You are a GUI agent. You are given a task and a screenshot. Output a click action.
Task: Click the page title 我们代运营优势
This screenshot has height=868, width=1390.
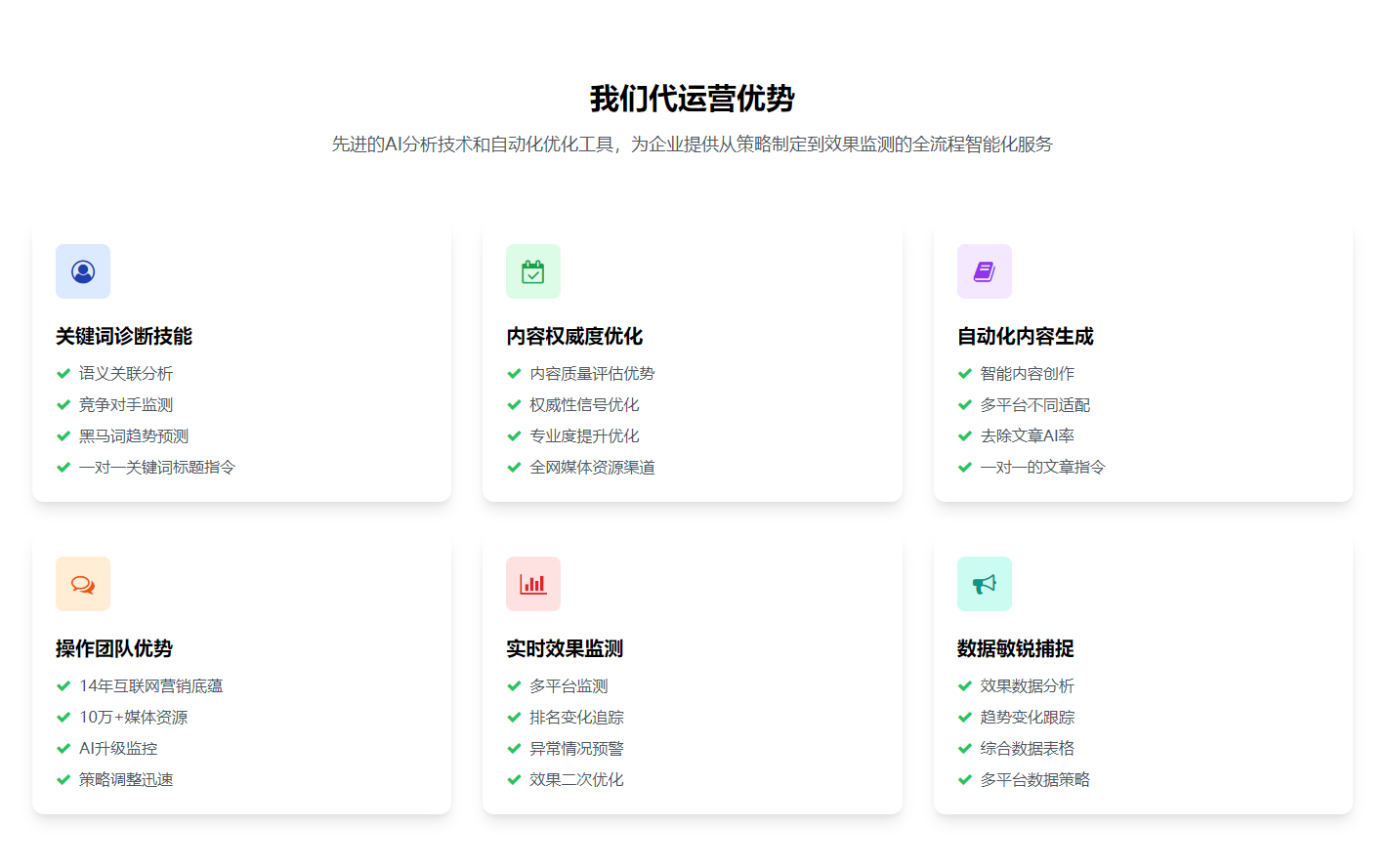pos(695,98)
